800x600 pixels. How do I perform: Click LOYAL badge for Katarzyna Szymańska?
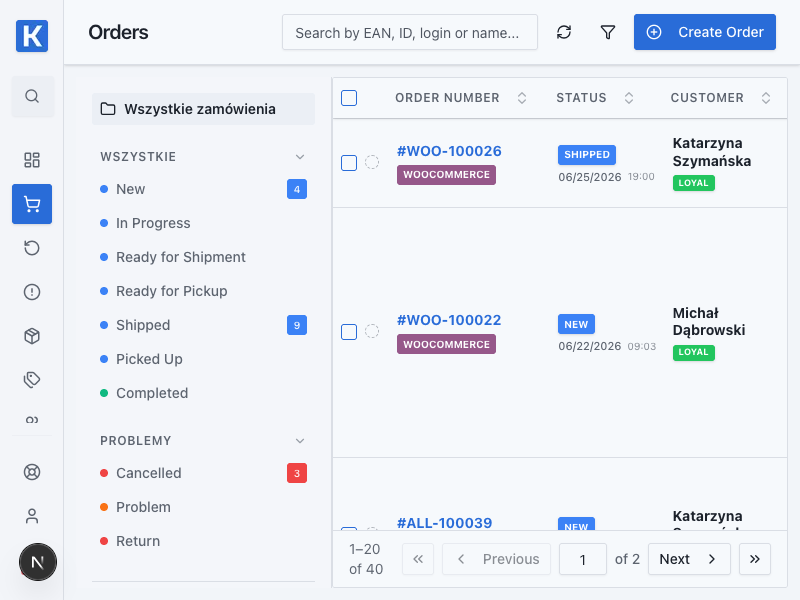[693, 183]
